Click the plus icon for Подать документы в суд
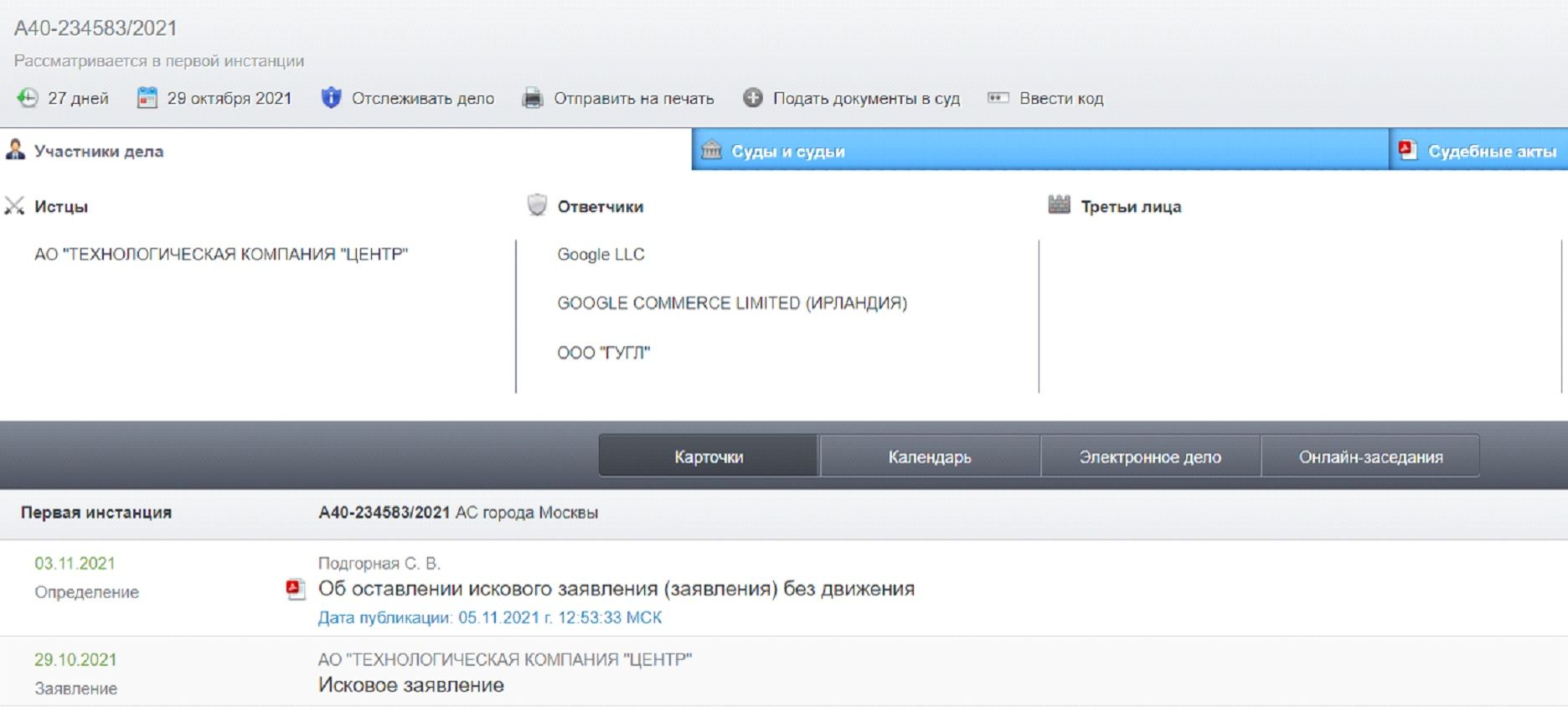The width and height of the screenshot is (1568, 712). 753,98
